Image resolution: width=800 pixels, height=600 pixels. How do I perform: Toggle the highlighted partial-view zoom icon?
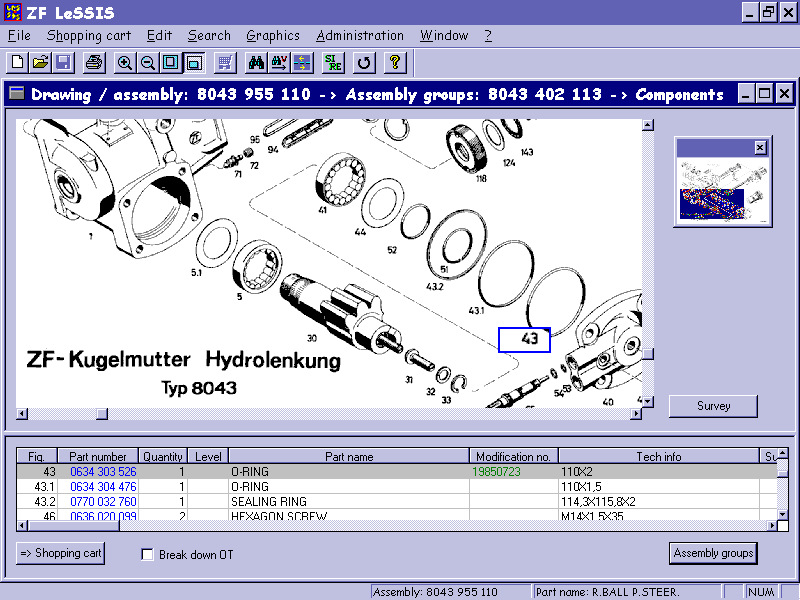coord(193,62)
